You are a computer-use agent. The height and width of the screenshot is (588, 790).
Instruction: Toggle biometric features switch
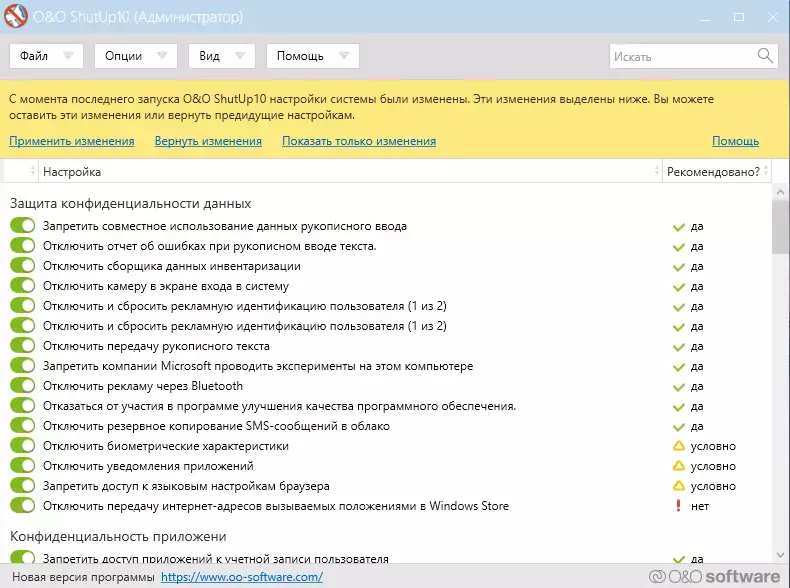click(22, 445)
